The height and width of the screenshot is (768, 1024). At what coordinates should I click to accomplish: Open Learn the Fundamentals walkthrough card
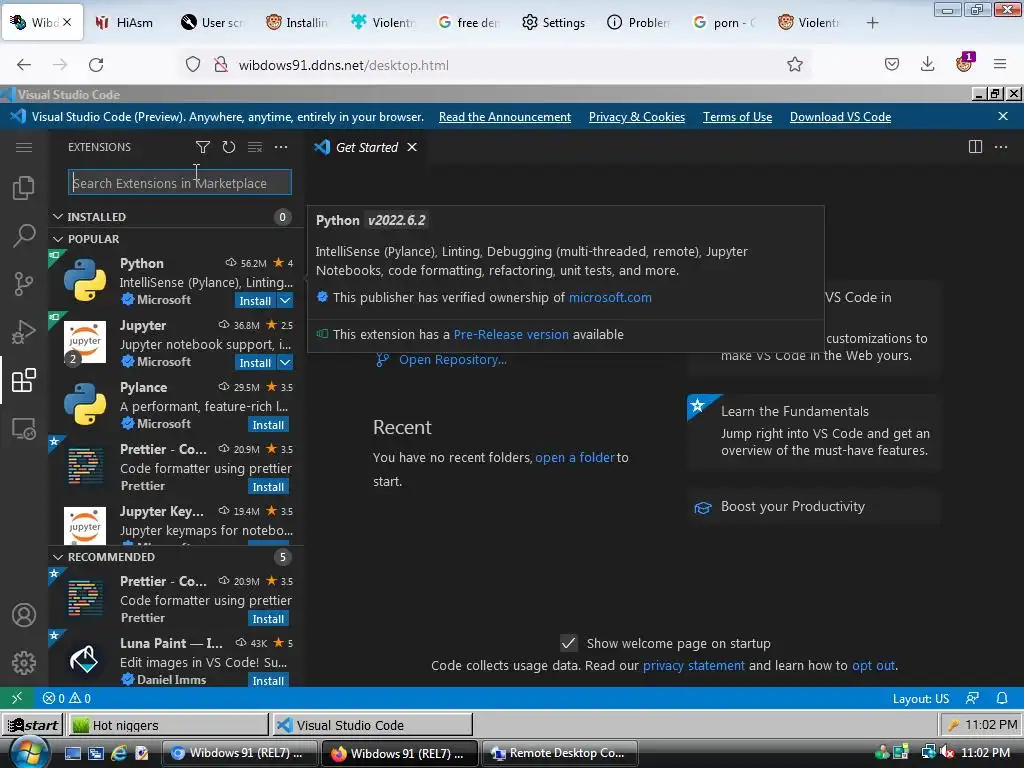pyautogui.click(x=814, y=431)
